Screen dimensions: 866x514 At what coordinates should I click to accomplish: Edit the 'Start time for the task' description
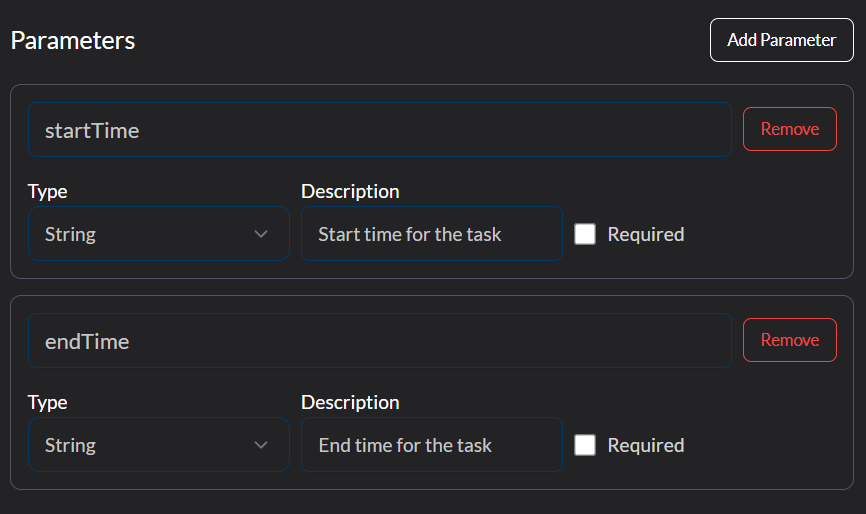pyautogui.click(x=431, y=234)
